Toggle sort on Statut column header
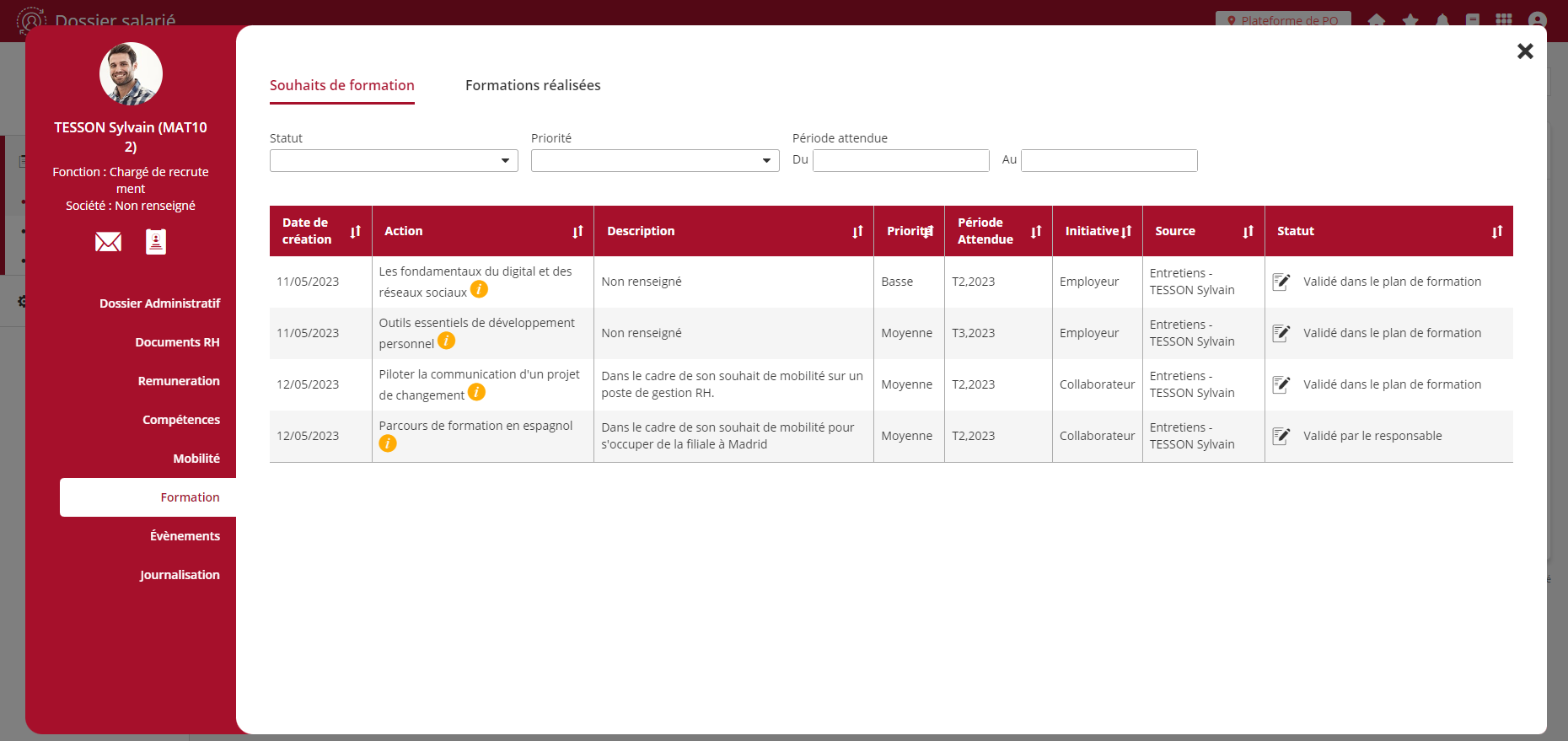This screenshot has width=1568, height=741. tap(1496, 232)
